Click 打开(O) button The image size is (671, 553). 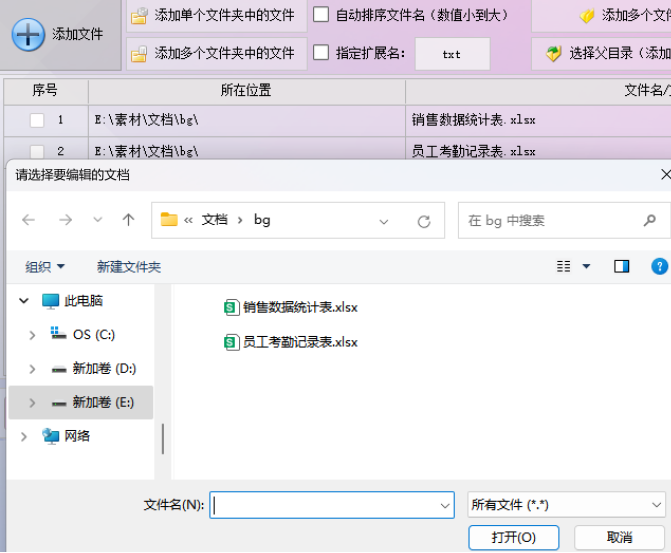(514, 538)
